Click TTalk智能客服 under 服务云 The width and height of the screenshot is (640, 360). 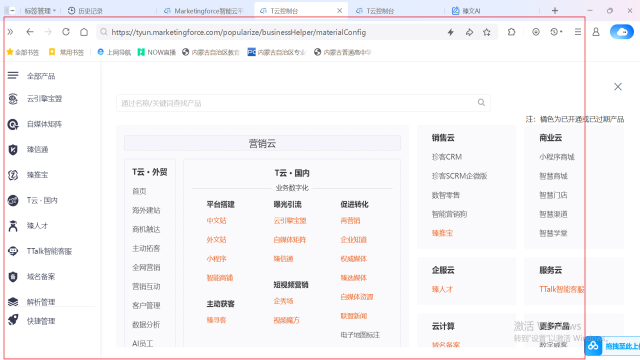(562, 289)
